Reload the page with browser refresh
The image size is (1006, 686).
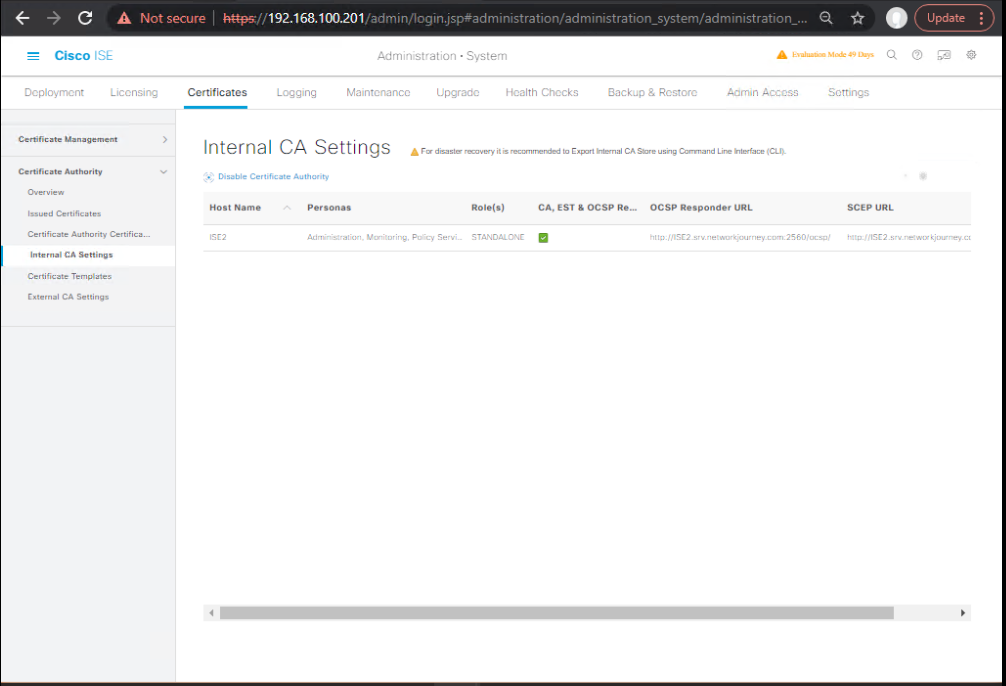(x=85, y=18)
